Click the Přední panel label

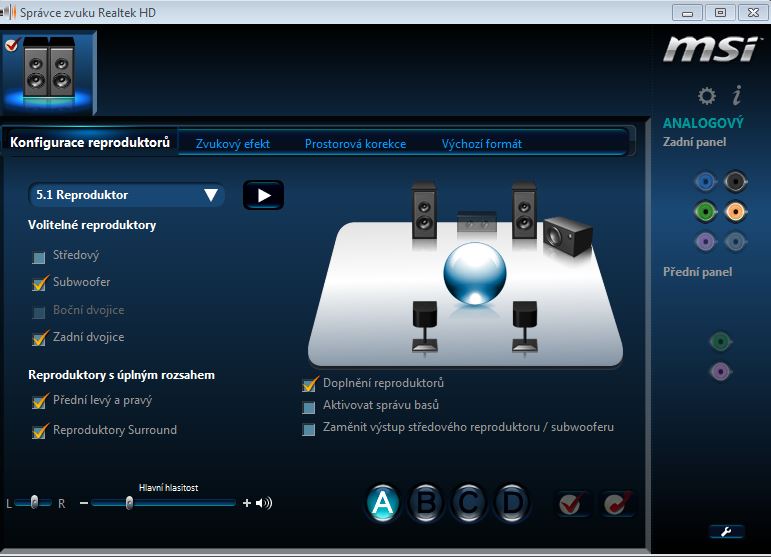click(697, 272)
